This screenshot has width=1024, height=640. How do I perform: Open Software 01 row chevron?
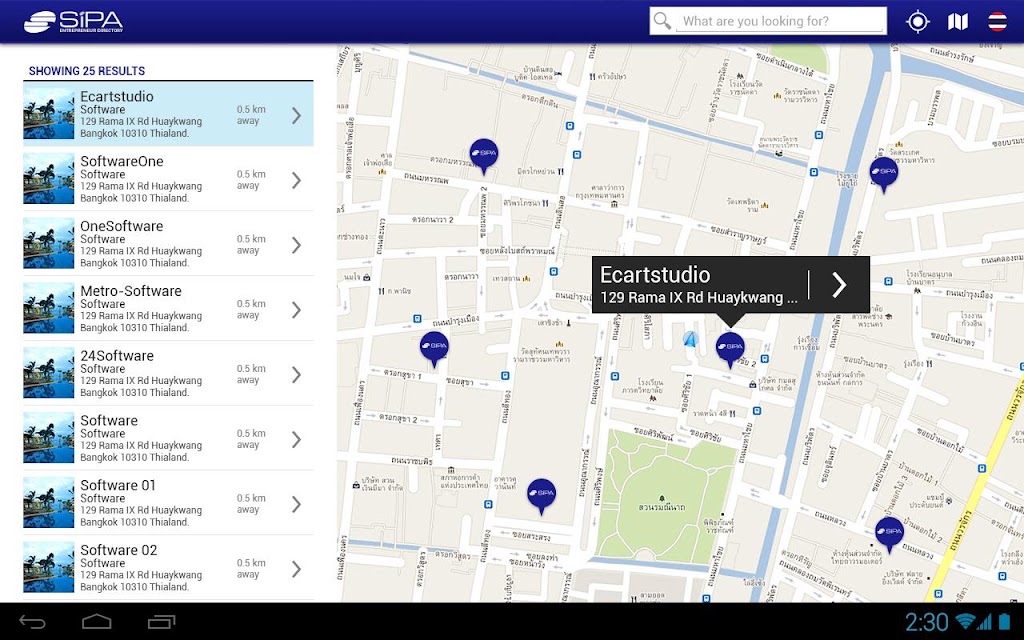(x=296, y=504)
